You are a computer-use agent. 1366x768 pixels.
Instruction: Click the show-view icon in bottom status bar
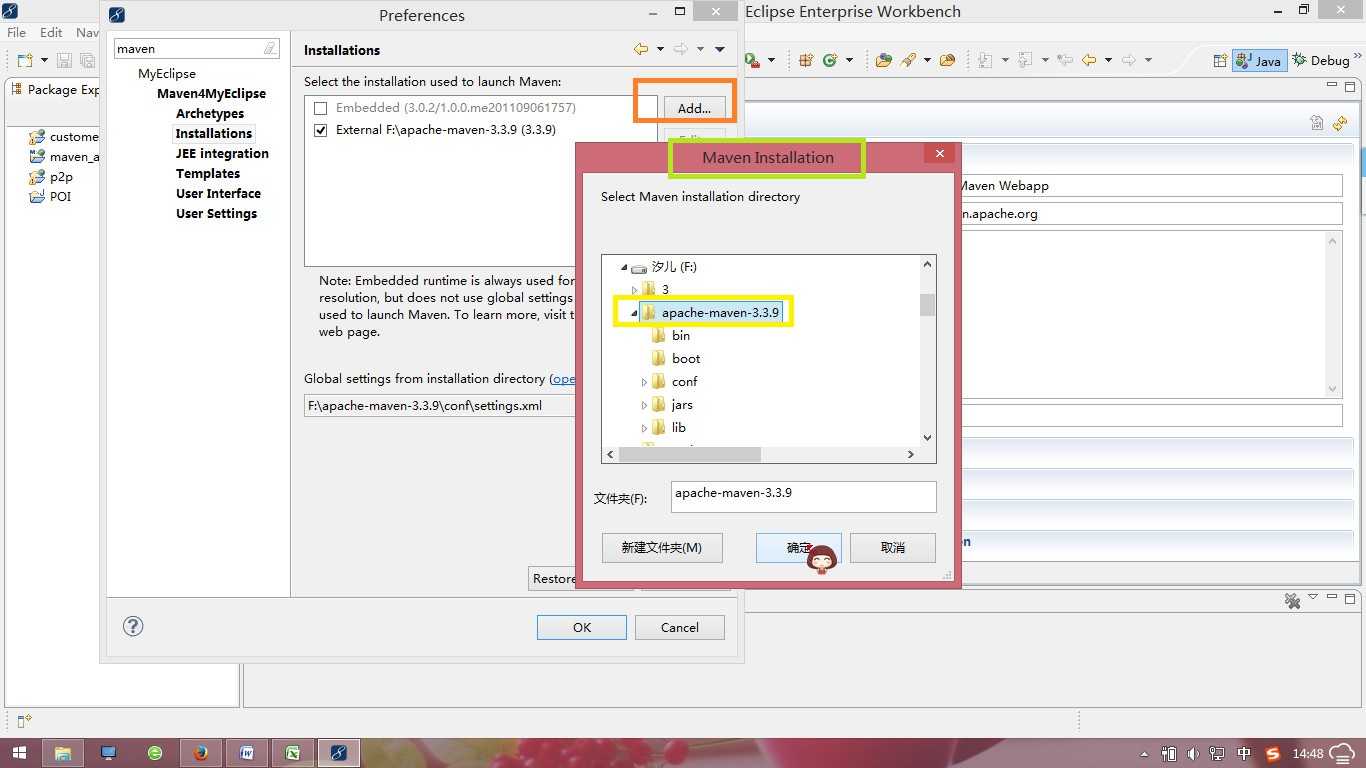tap(24, 721)
